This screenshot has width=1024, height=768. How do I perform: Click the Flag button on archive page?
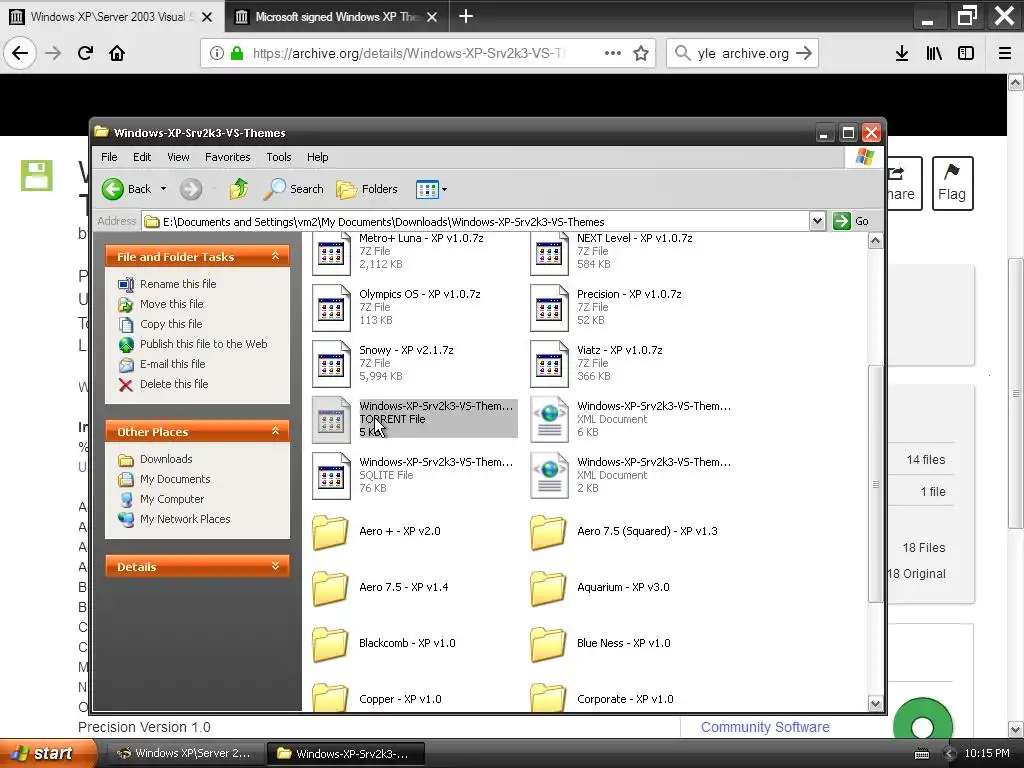[952, 184]
